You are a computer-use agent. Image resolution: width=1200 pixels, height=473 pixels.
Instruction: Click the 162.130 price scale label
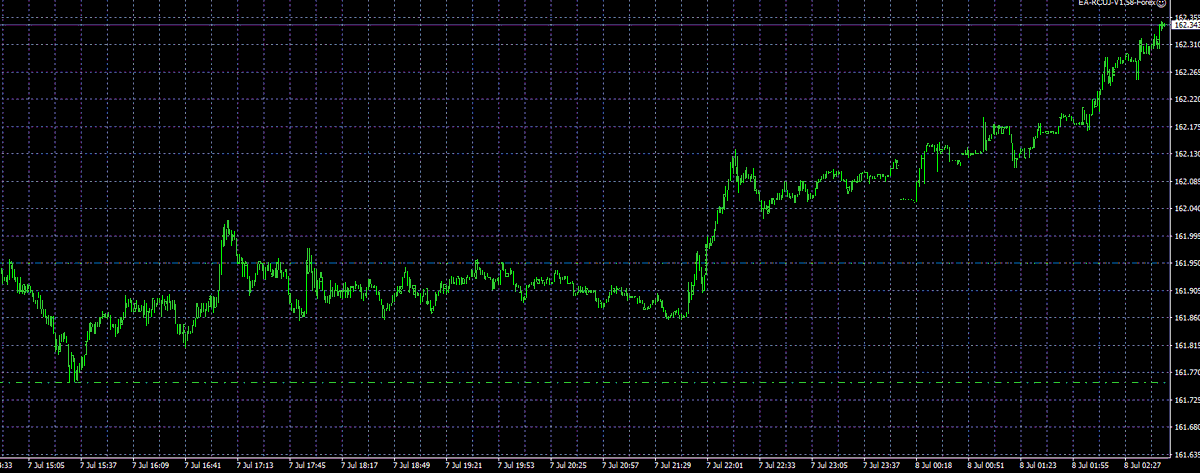pos(1186,154)
